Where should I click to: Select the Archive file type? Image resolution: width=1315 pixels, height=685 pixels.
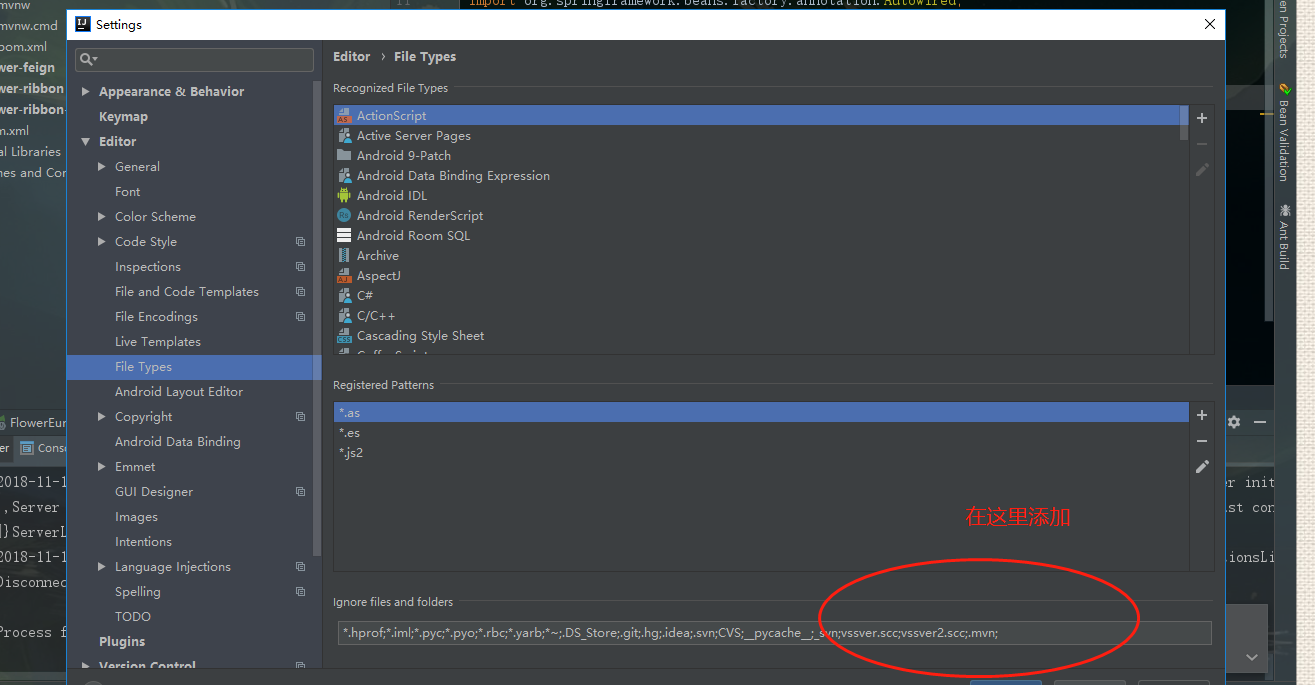(x=377, y=256)
